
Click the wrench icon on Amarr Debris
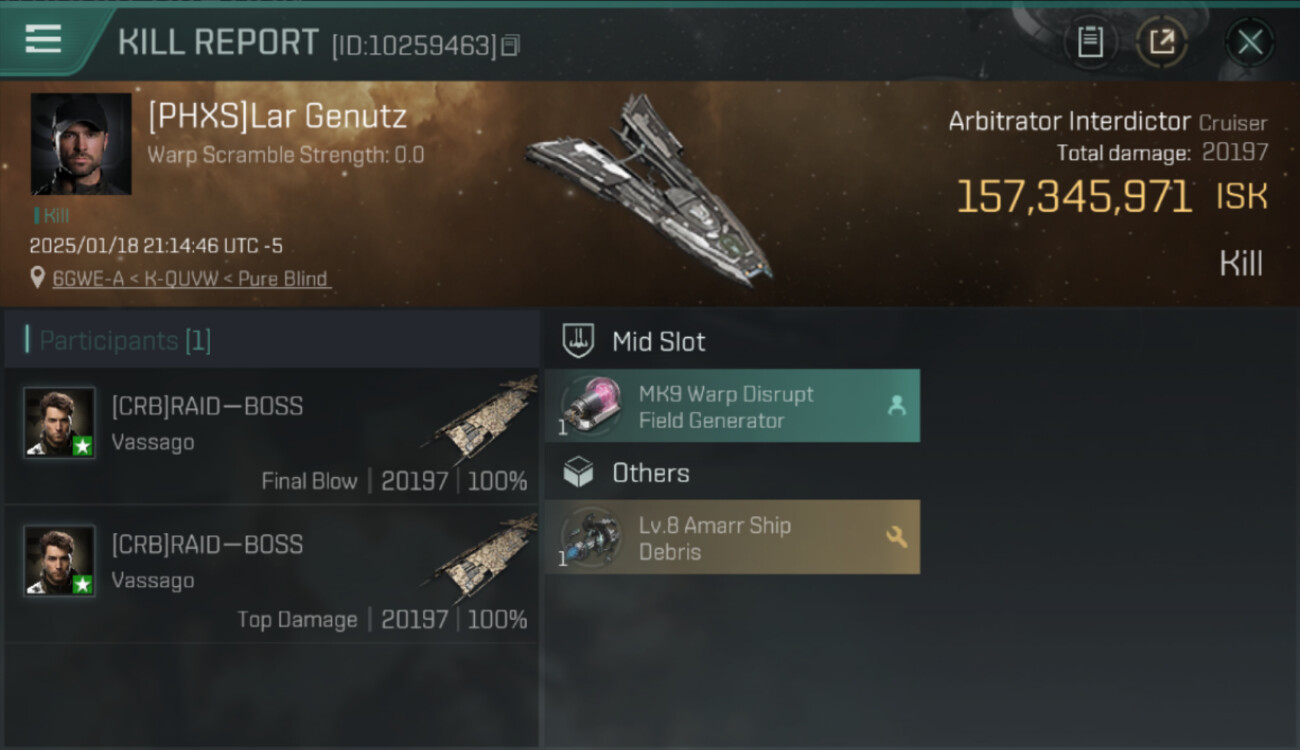896,537
